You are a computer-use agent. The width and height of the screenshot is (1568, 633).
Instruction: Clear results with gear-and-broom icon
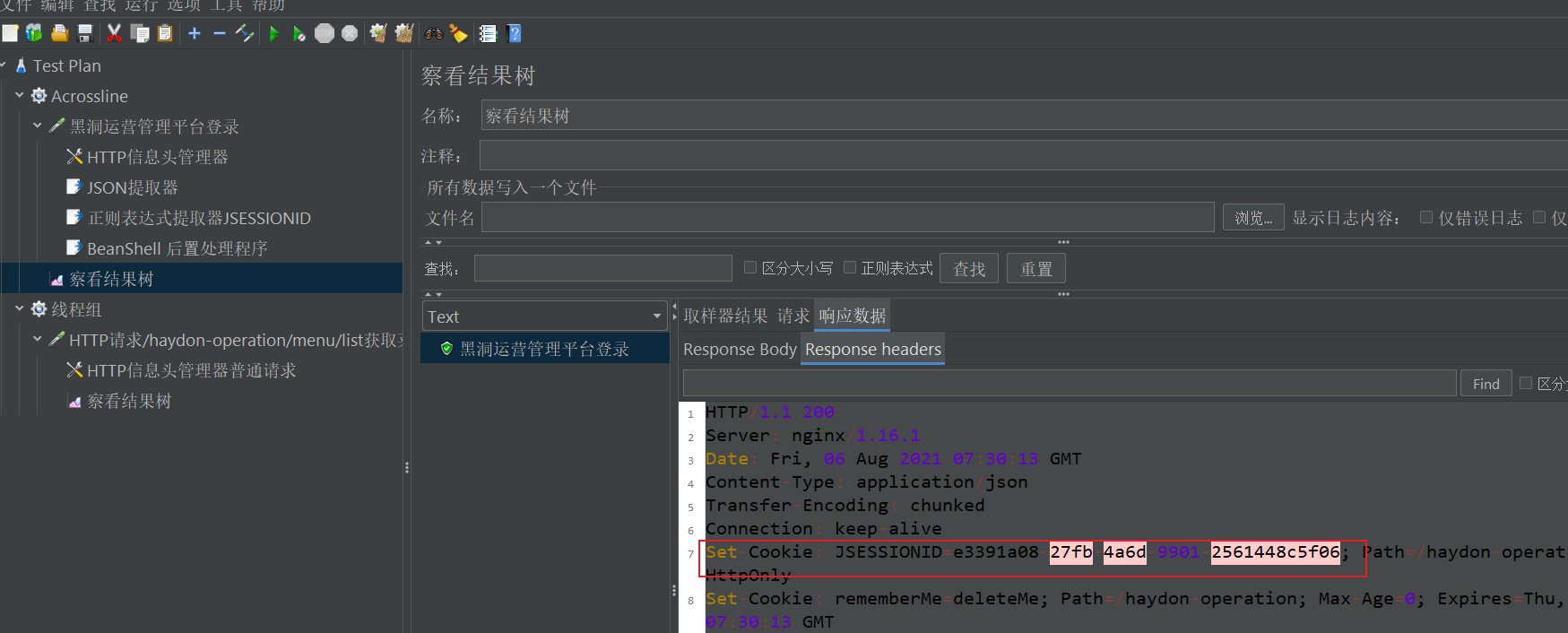coord(378,33)
